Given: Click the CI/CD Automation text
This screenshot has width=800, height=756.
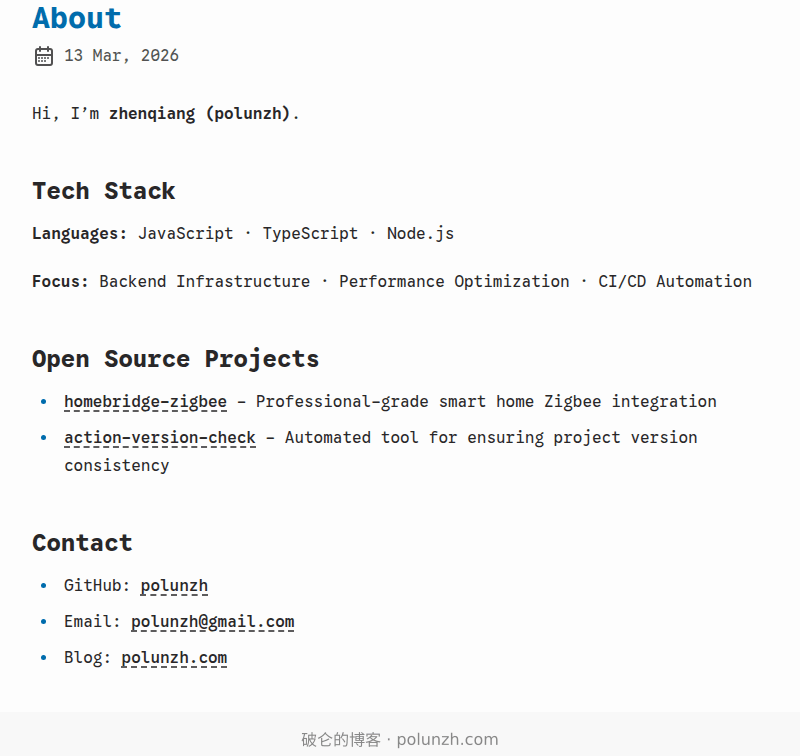Looking at the screenshot, I should coord(675,282).
